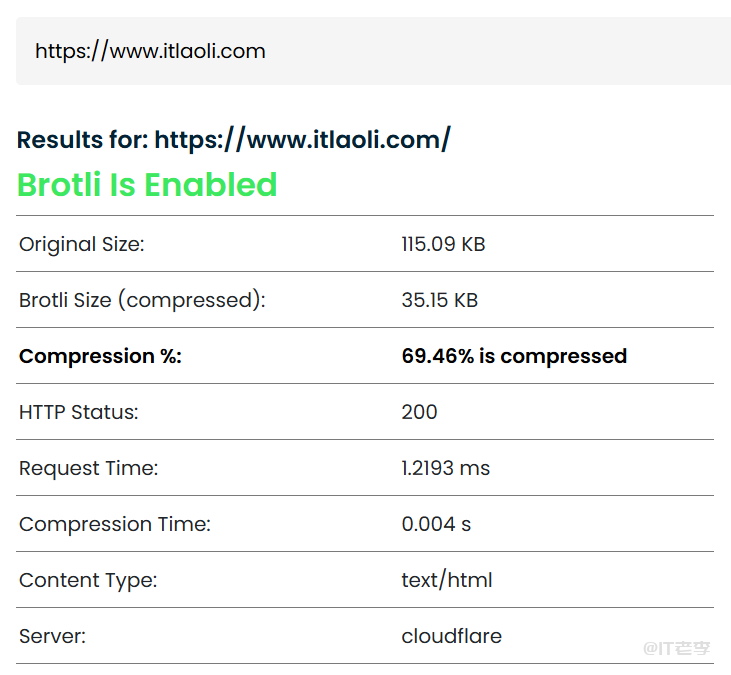This screenshot has height=675, width=731.
Task: Select the 'Content Type:' label
Action: click(x=88, y=580)
